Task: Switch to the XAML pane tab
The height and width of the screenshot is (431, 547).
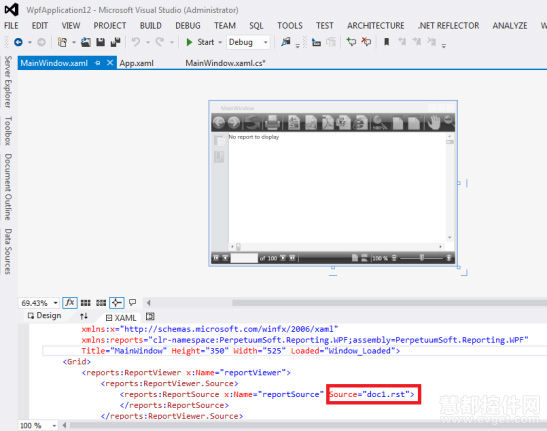Action: (121, 318)
